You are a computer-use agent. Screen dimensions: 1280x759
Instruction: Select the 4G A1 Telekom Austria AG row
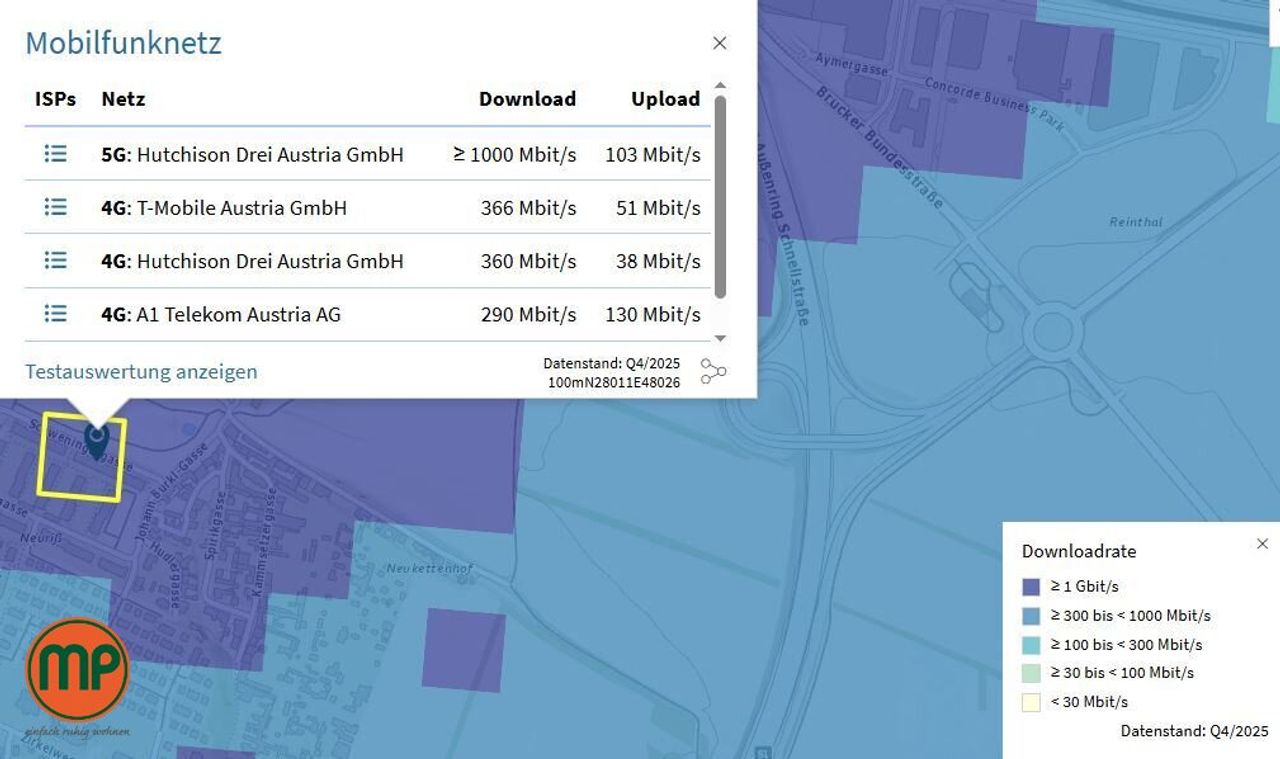click(x=368, y=314)
